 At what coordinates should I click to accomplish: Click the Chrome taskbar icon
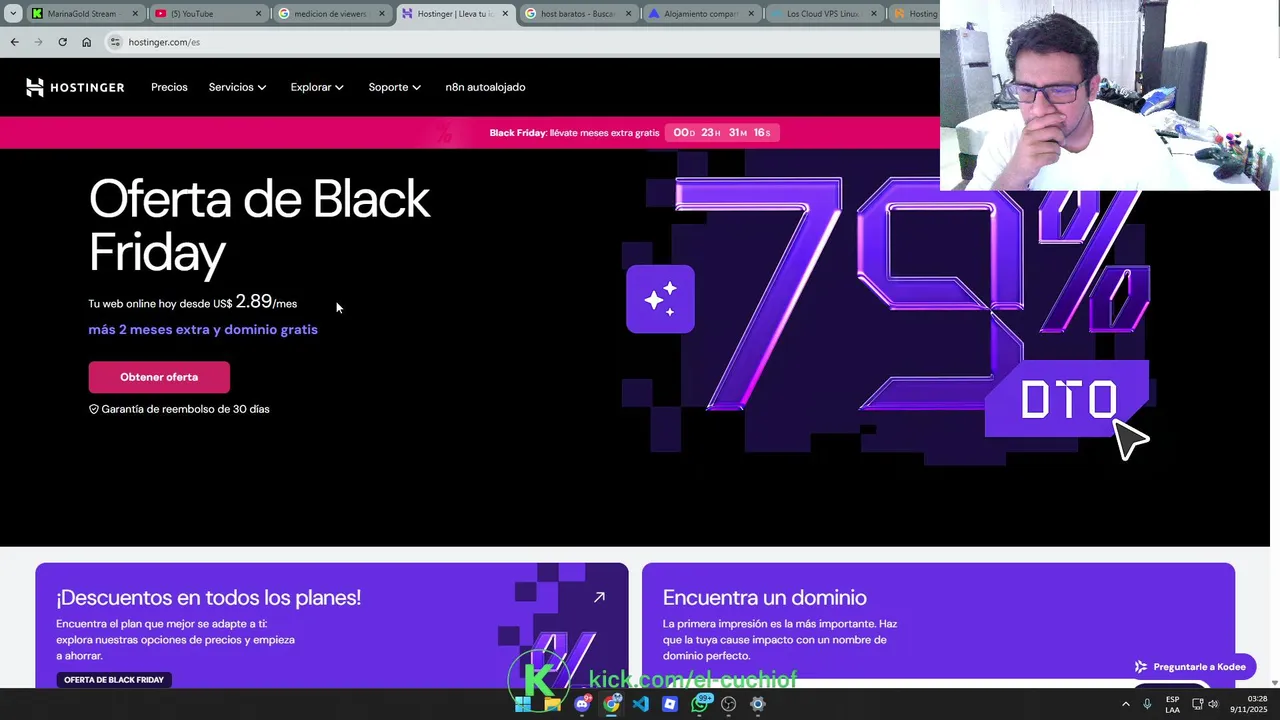(x=611, y=704)
